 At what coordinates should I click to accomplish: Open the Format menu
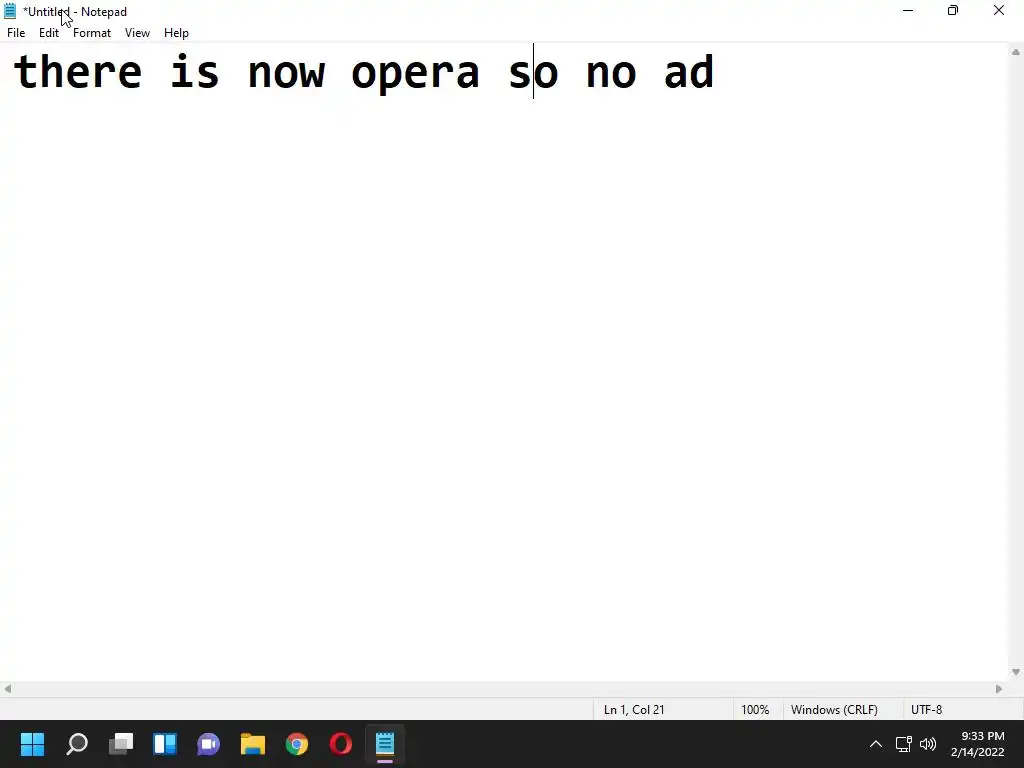click(92, 33)
